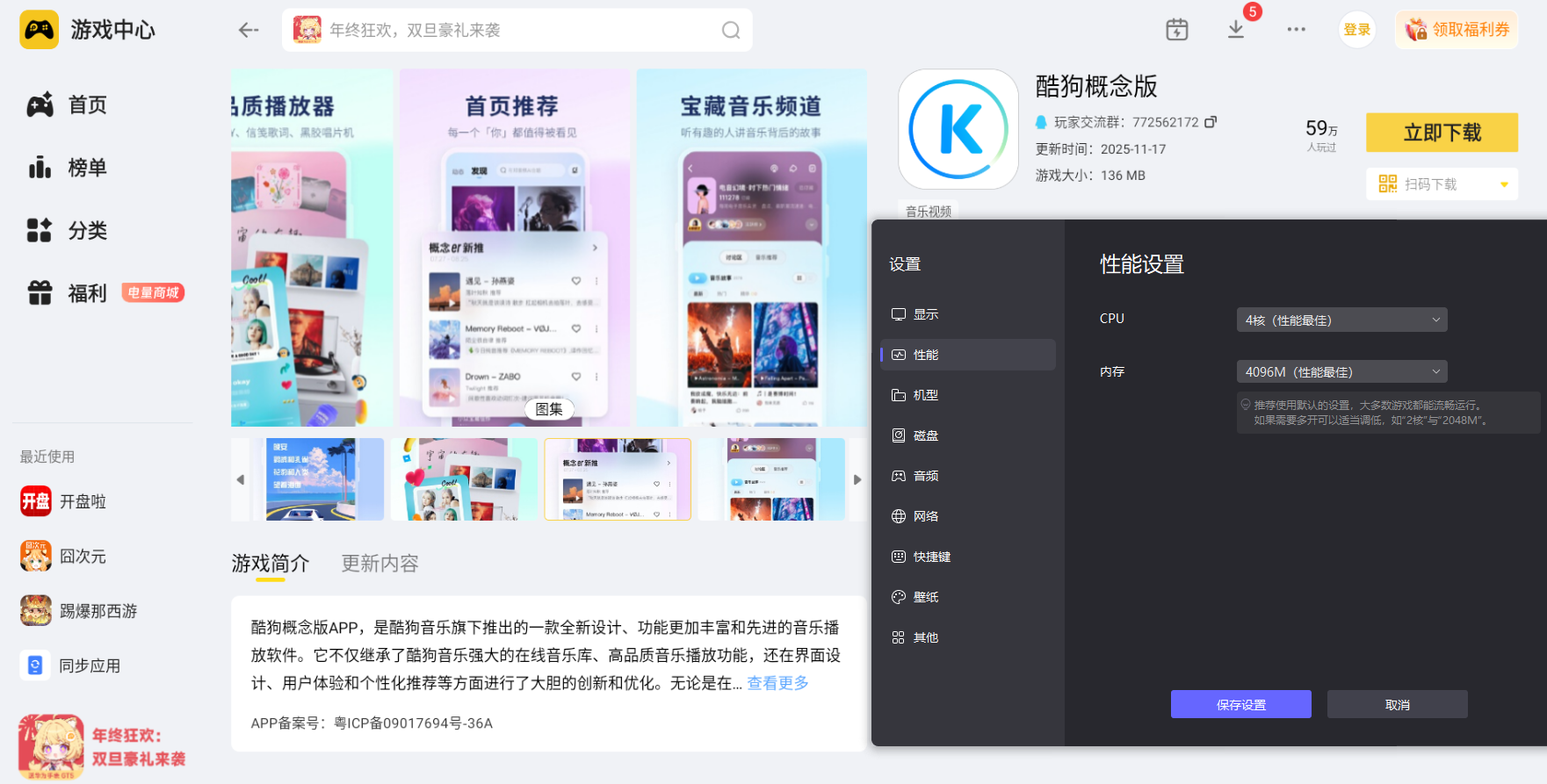Click the 游戏中心 gamepad logo icon
This screenshot has height=784, width=1547.
(x=39, y=30)
